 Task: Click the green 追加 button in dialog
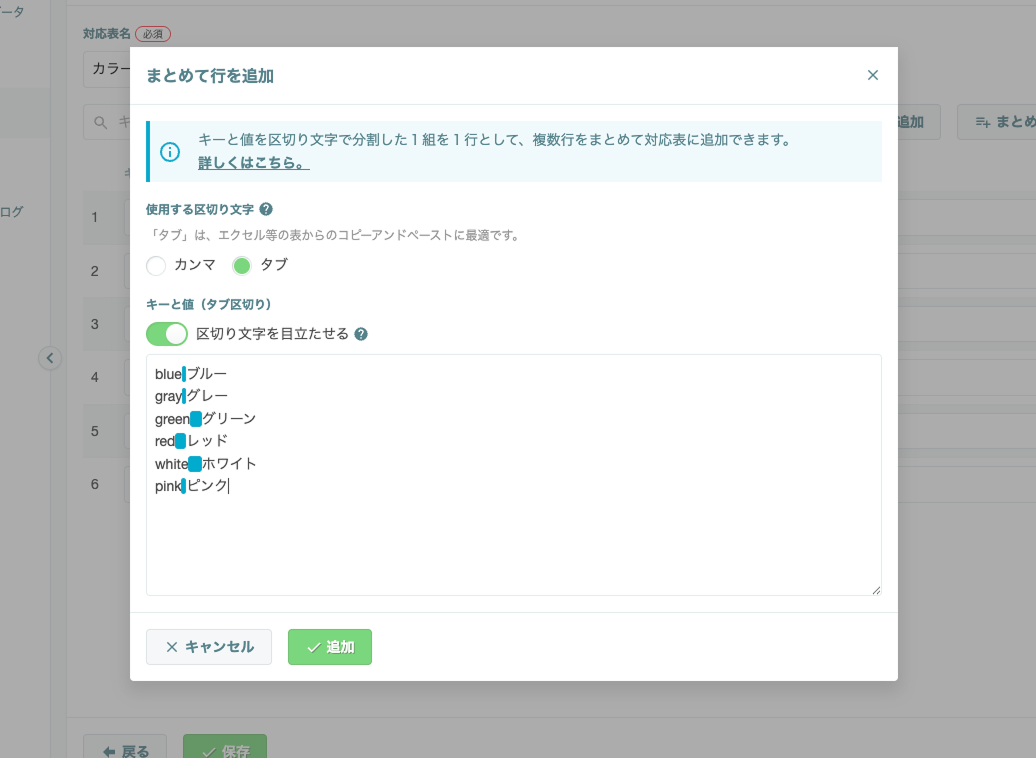(x=330, y=647)
